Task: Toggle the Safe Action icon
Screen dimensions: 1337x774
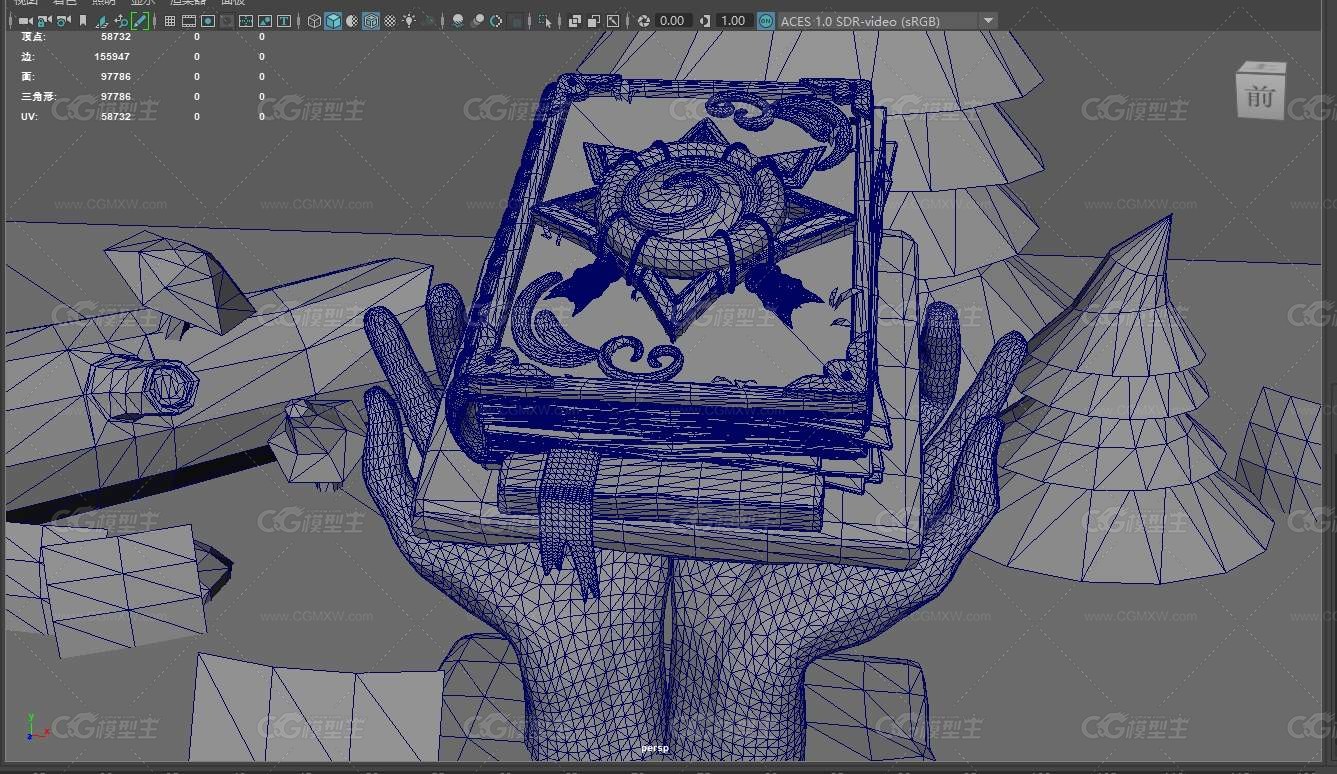Action: (265, 21)
